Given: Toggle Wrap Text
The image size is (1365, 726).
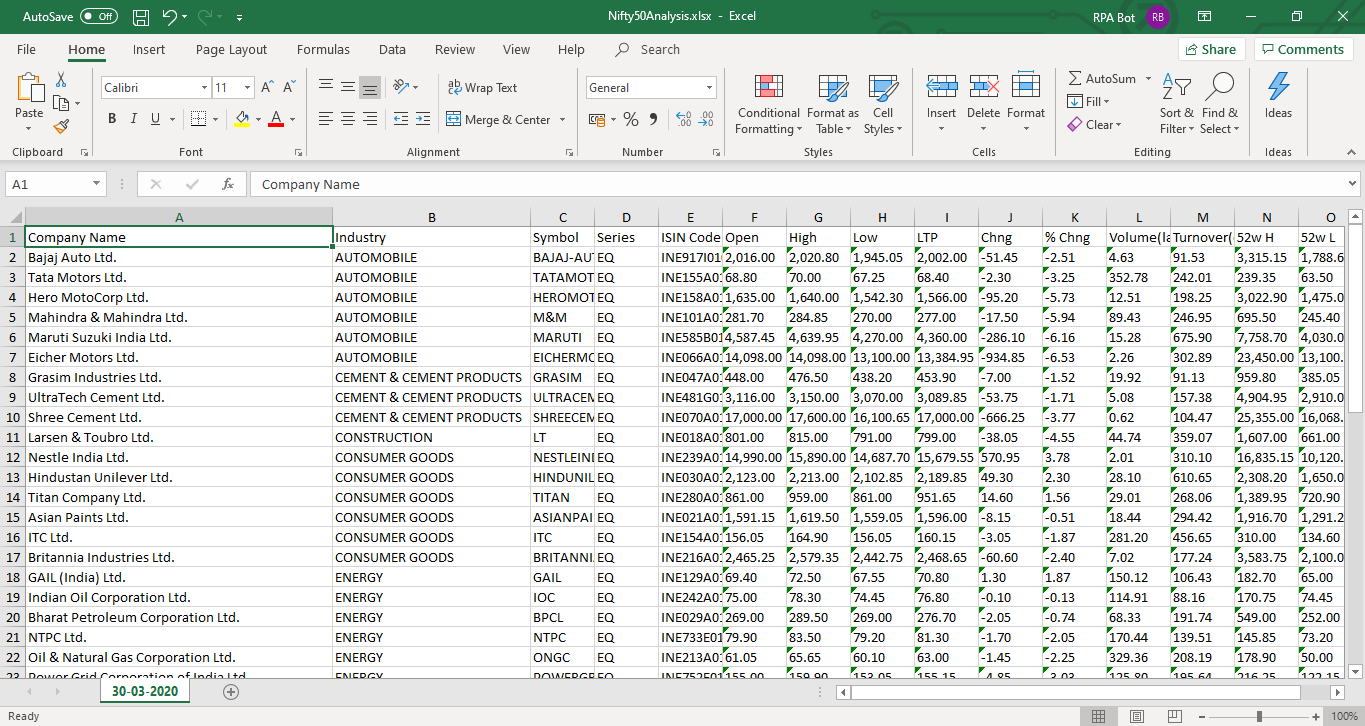Looking at the screenshot, I should point(483,88).
